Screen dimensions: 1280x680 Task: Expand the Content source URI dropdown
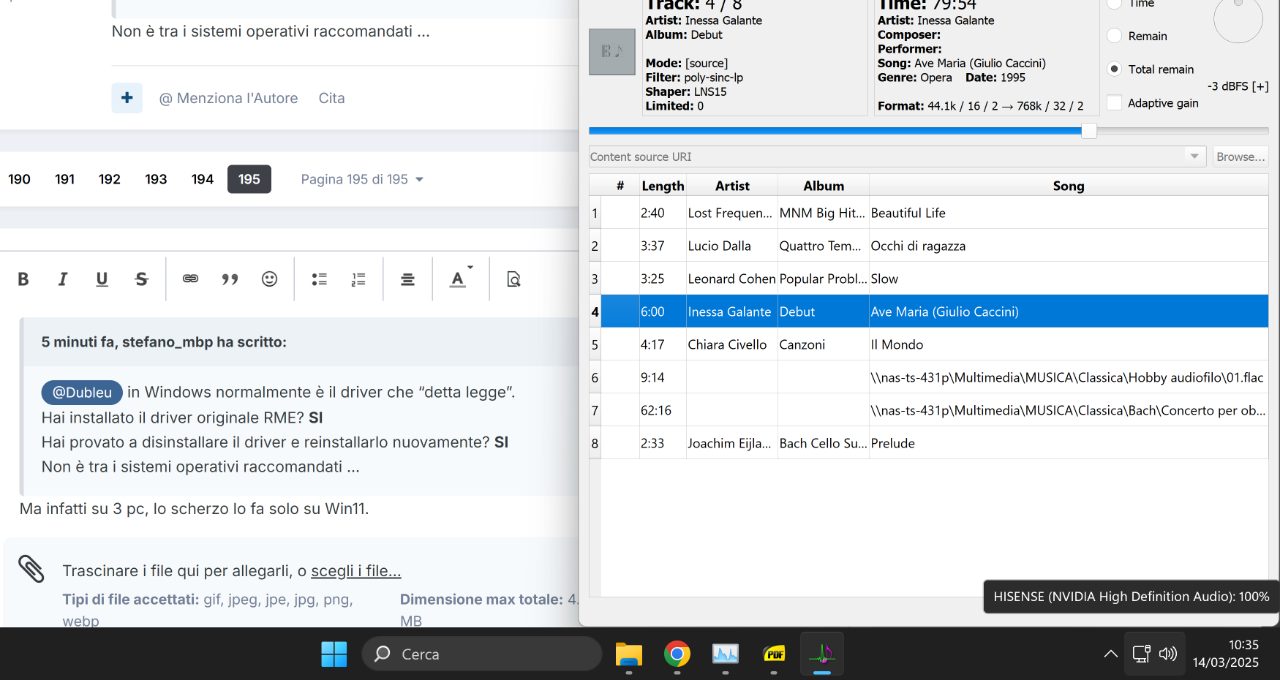[x=1194, y=157]
